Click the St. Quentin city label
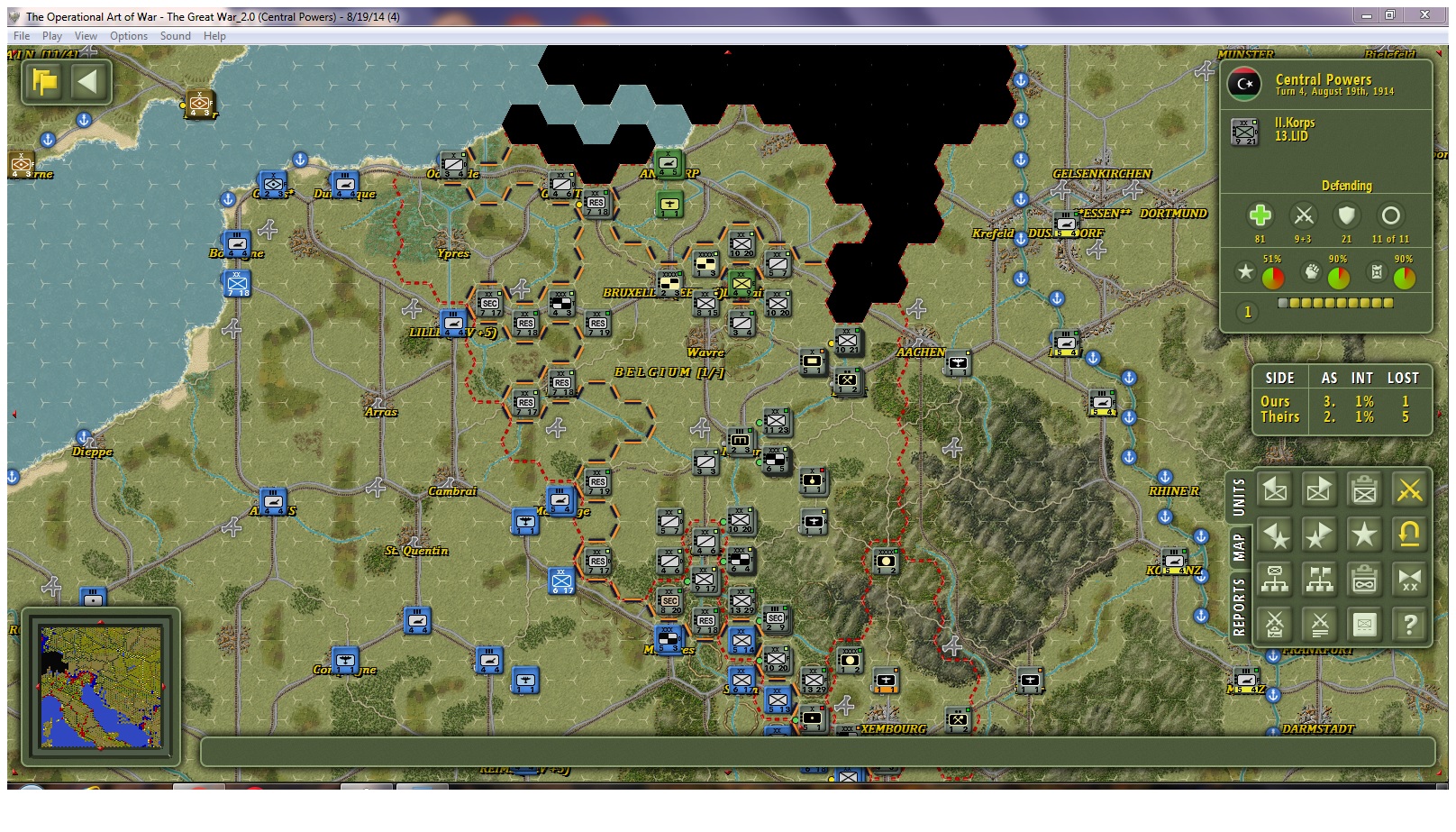 coord(416,551)
